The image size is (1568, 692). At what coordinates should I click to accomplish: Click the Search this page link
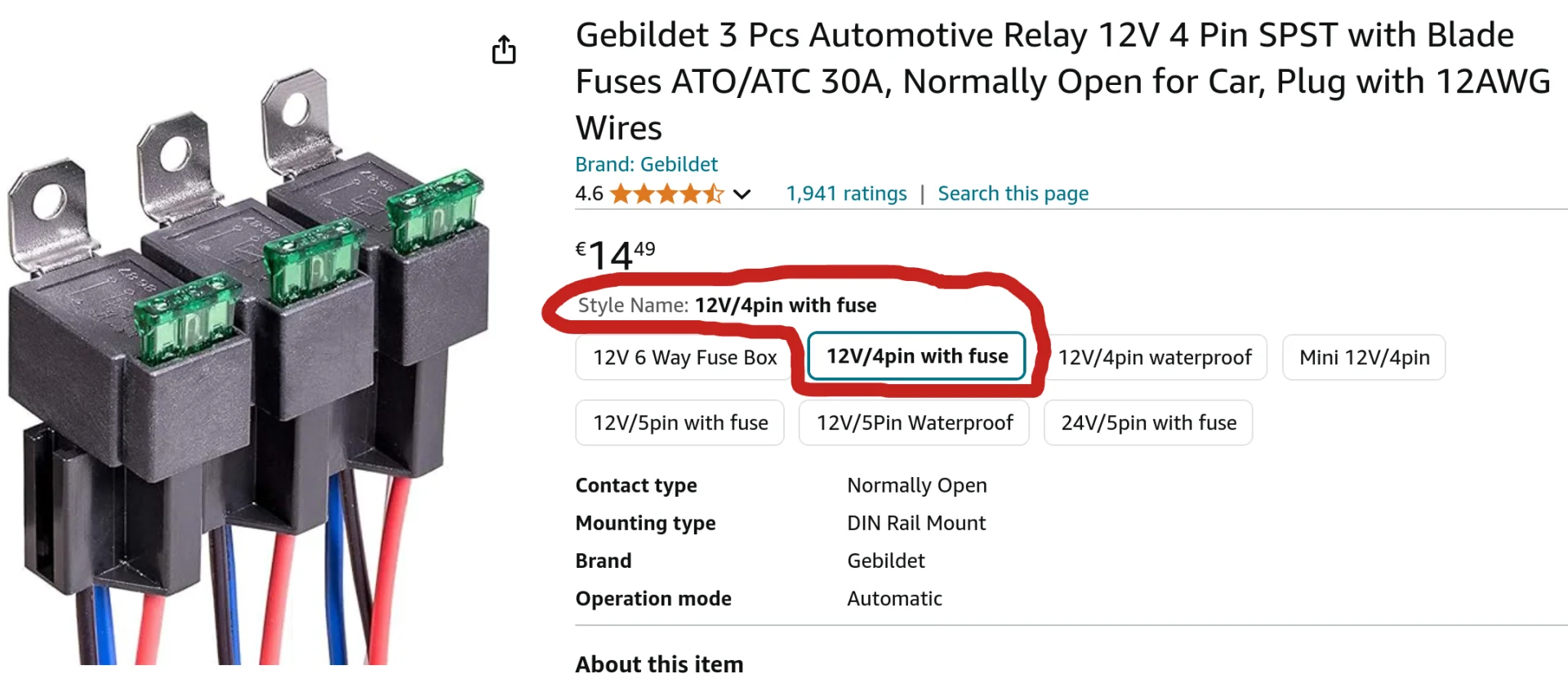pos(1013,194)
